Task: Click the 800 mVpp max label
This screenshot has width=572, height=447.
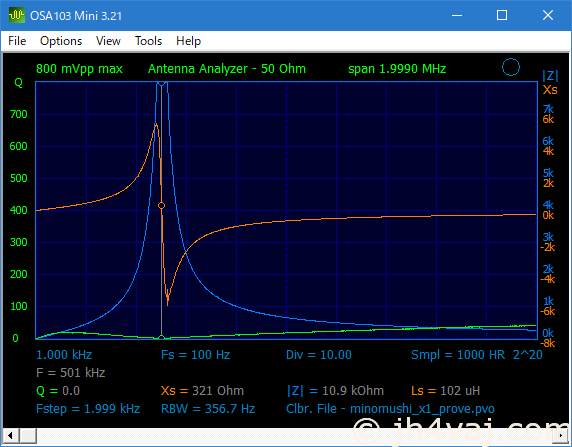Action: (79, 69)
